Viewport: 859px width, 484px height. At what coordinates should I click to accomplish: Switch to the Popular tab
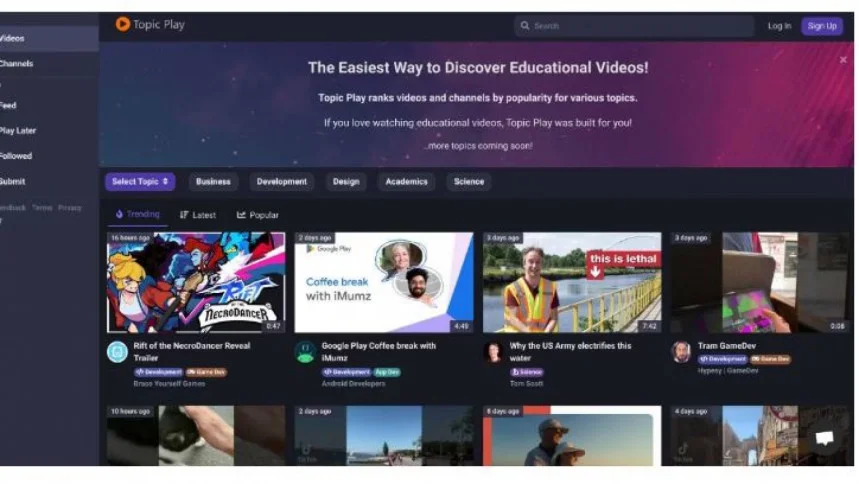tap(258, 215)
